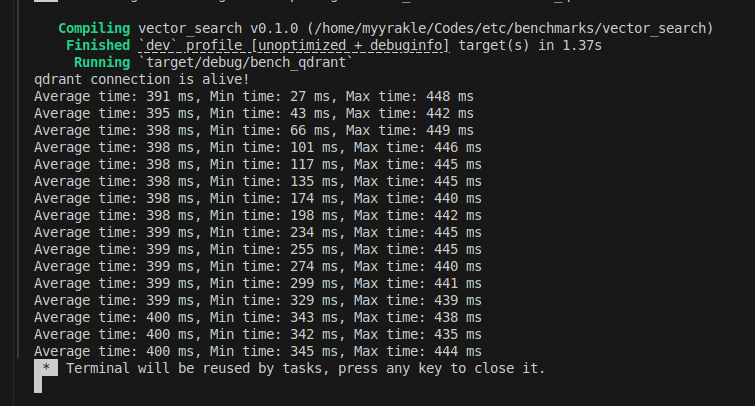The width and height of the screenshot is (755, 406).
Task: Click the asterisk marker before the terminal reuse message
Action: (x=45, y=368)
